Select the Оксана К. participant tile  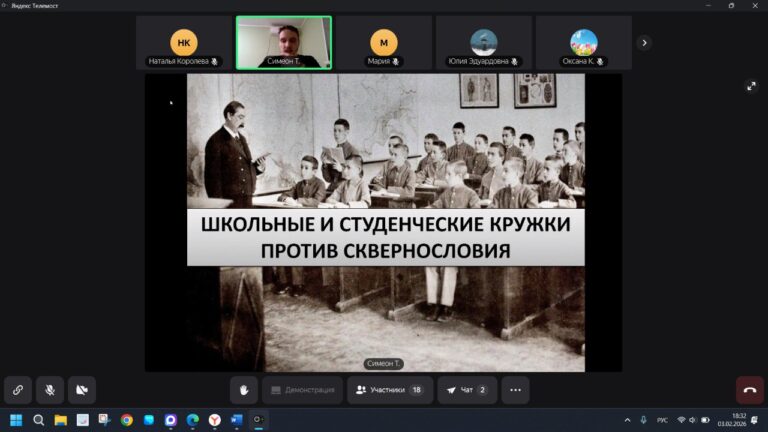click(x=583, y=43)
